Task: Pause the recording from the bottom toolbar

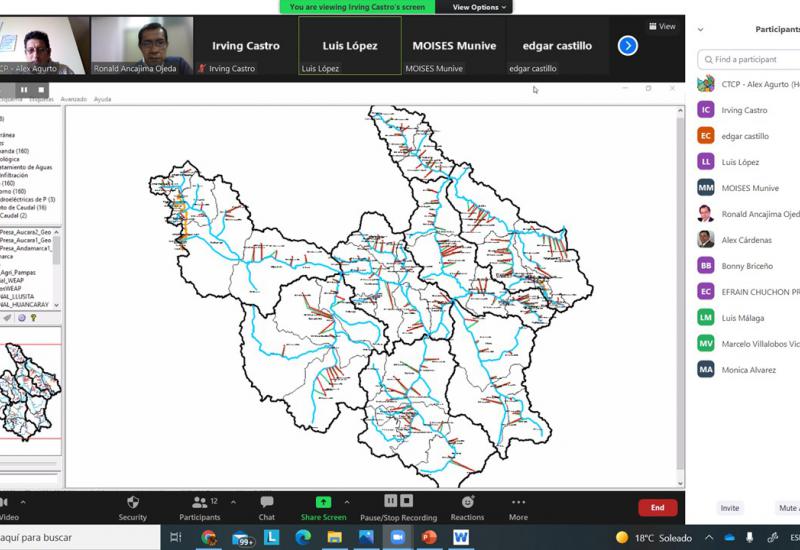Action: coord(391,501)
